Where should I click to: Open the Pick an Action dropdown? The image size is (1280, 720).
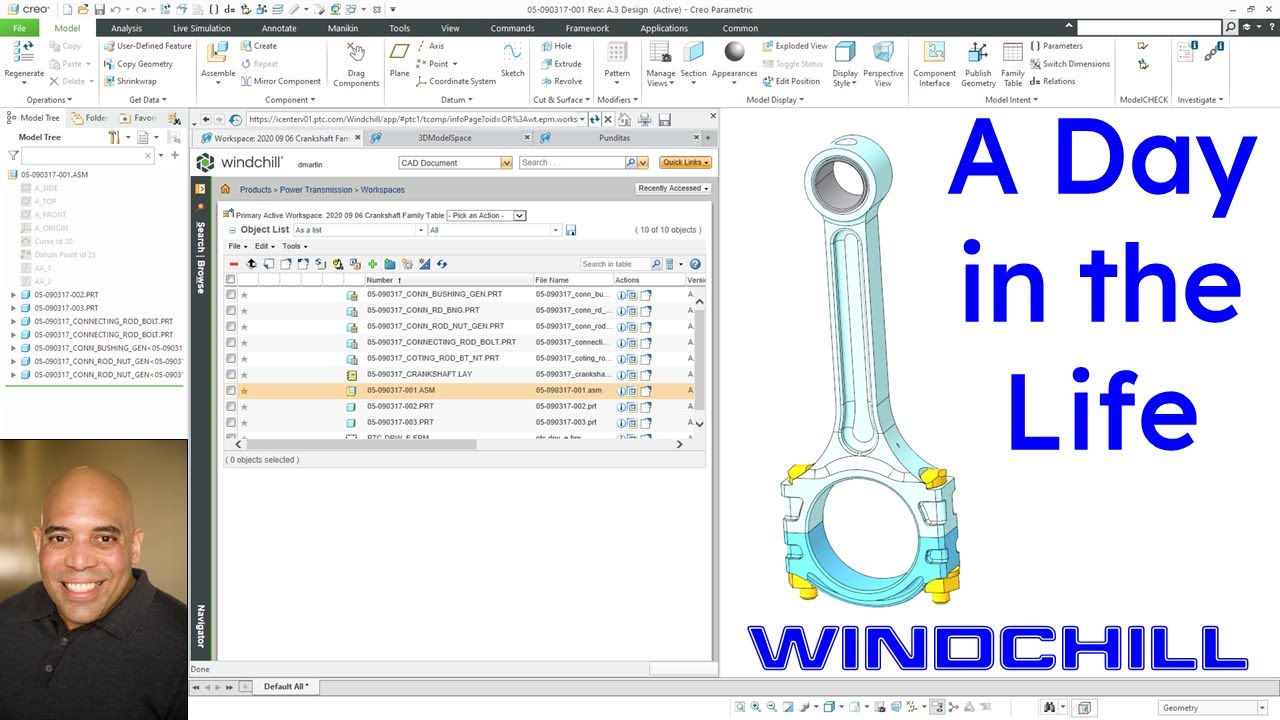tap(486, 215)
